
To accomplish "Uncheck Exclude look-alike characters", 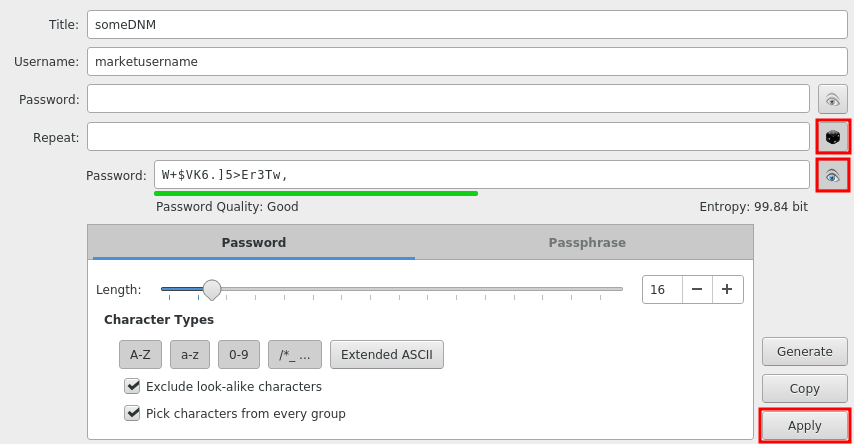I will tap(132, 386).
